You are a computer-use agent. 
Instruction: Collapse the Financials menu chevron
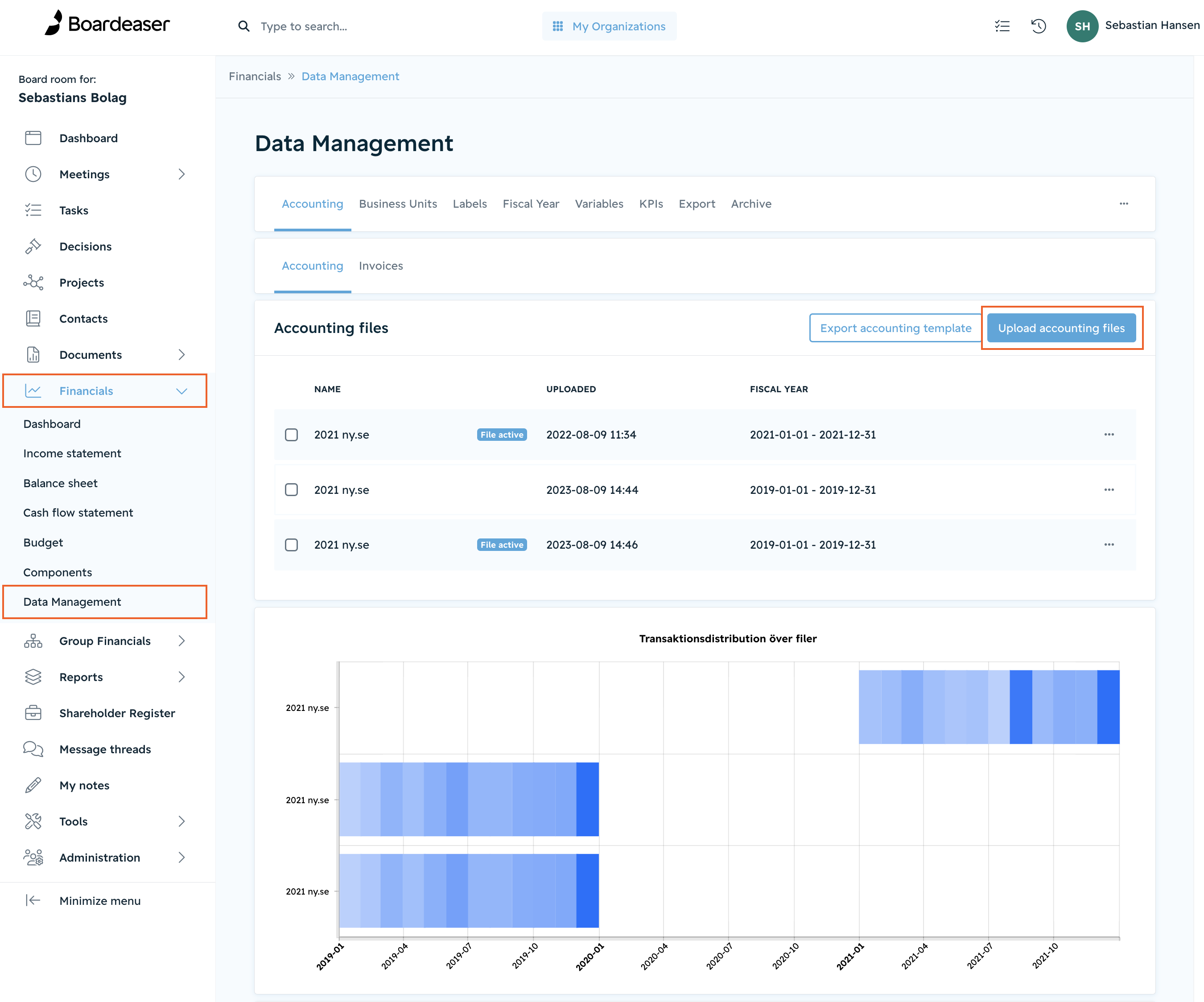(182, 391)
